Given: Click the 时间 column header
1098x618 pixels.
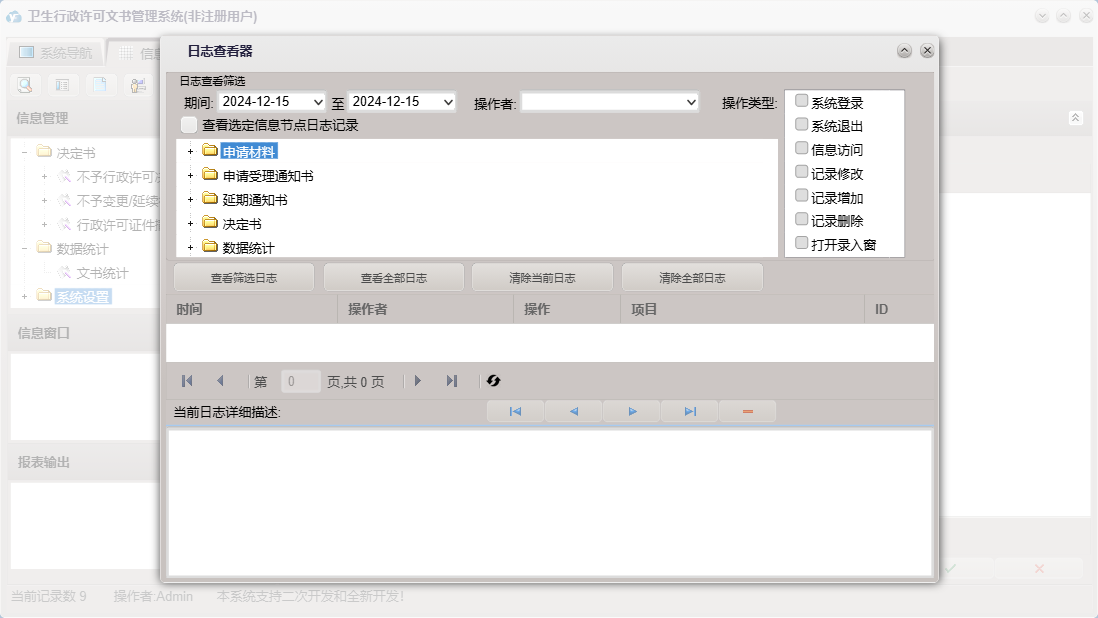Looking at the screenshot, I should point(252,309).
